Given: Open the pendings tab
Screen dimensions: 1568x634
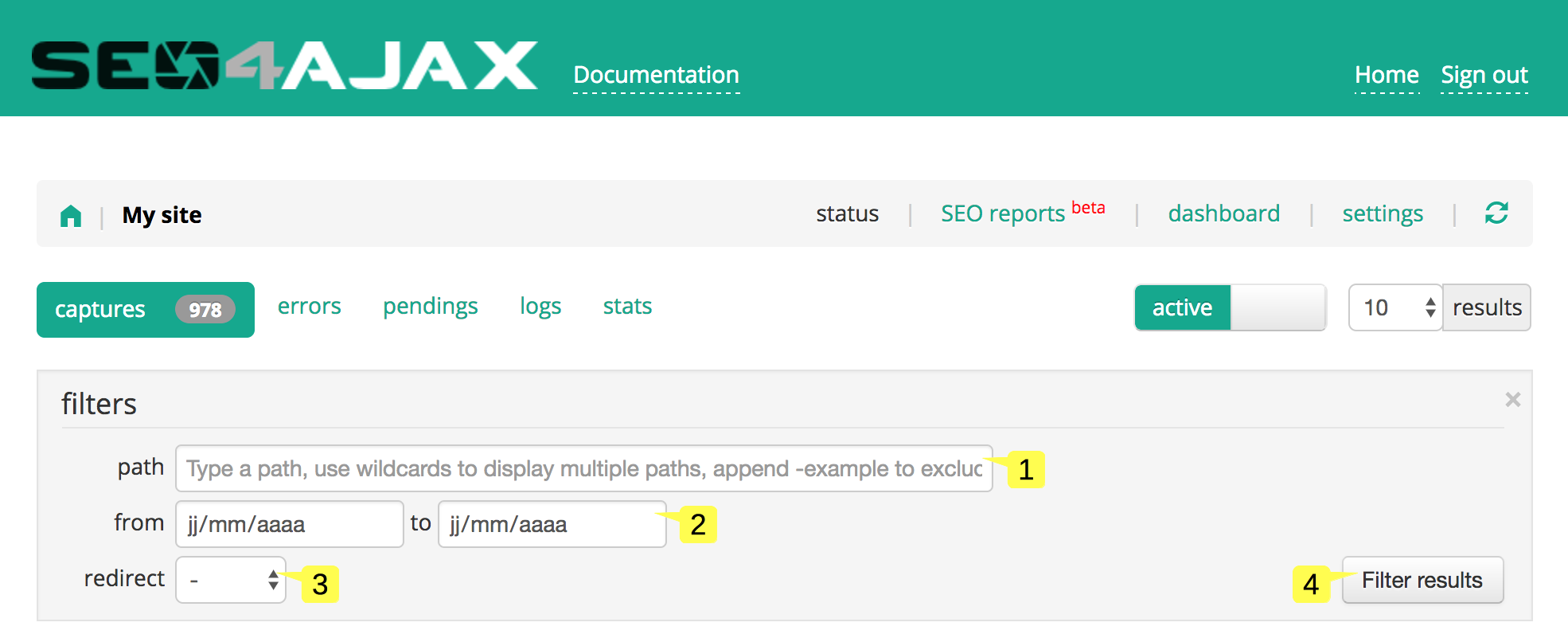Looking at the screenshot, I should point(430,307).
